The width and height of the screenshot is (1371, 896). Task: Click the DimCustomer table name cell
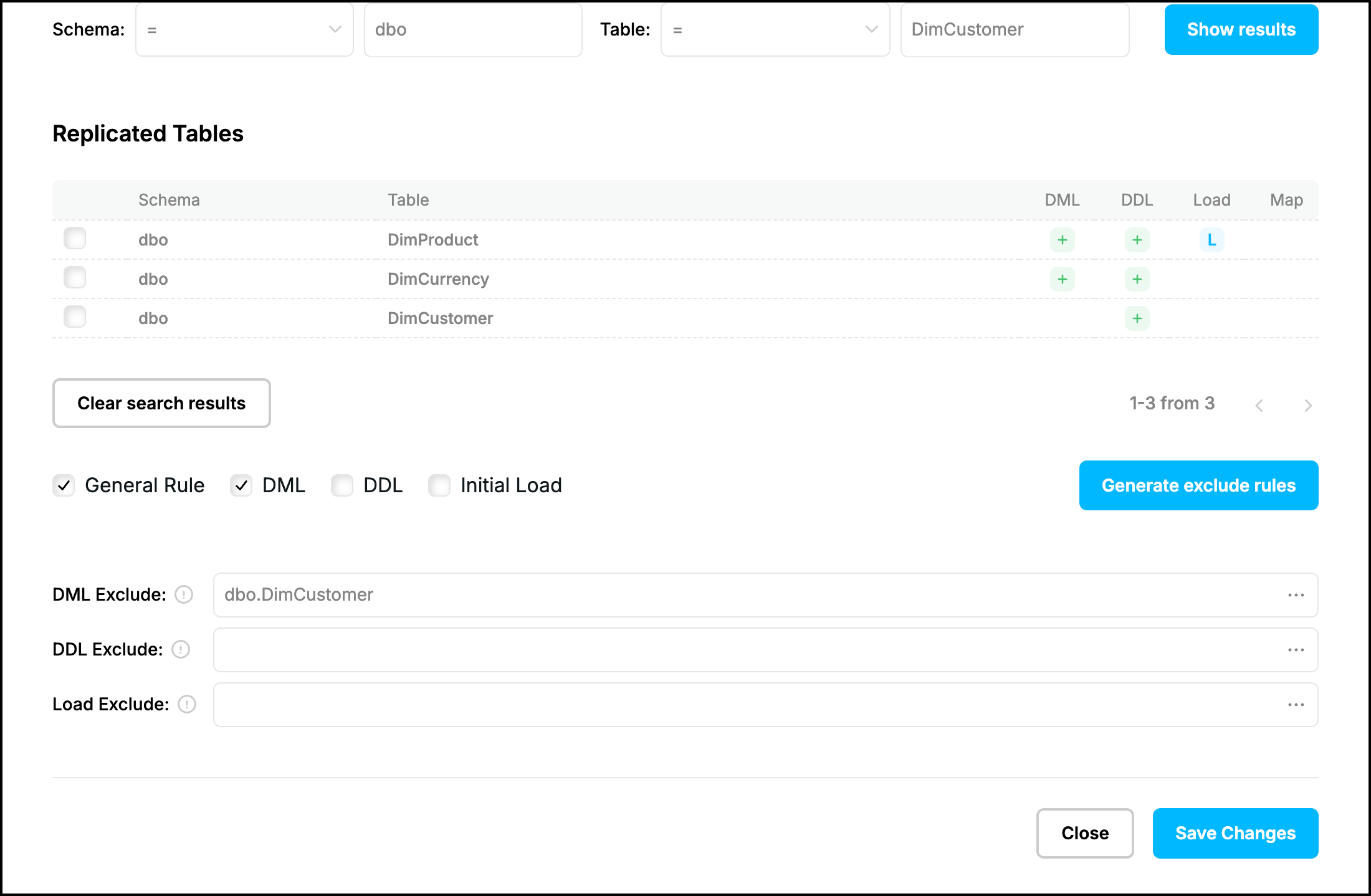pos(440,318)
